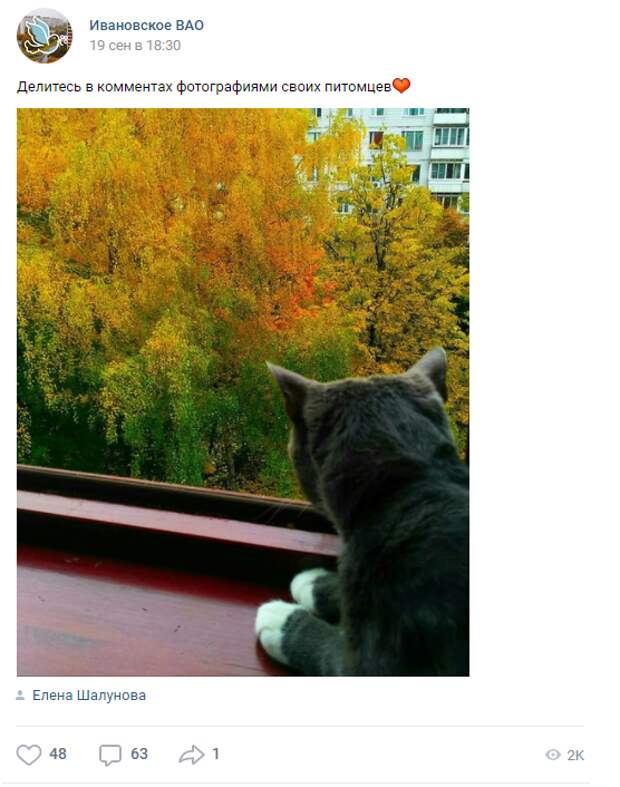Click the share count 1
Screen dimensions: 620x787
pyautogui.click(x=216, y=754)
